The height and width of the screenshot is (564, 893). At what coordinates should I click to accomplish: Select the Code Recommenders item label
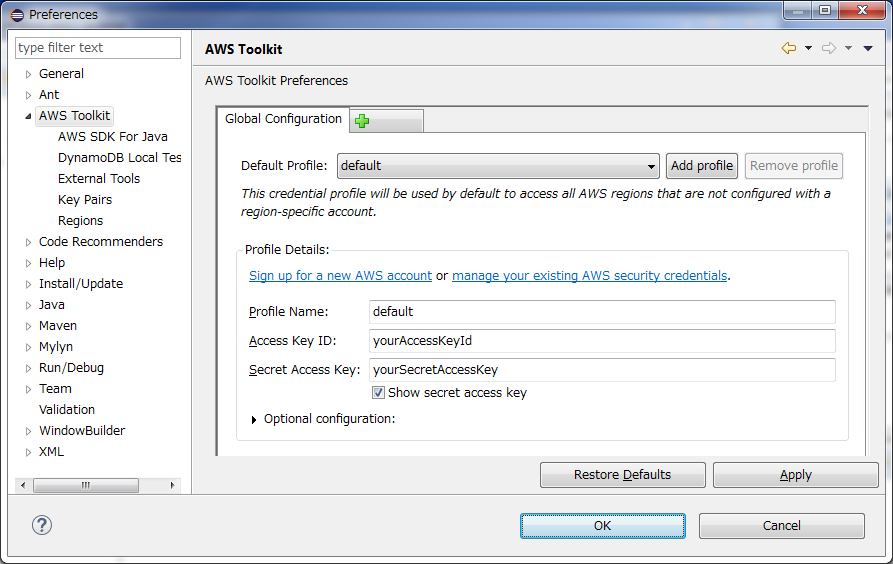[100, 242]
